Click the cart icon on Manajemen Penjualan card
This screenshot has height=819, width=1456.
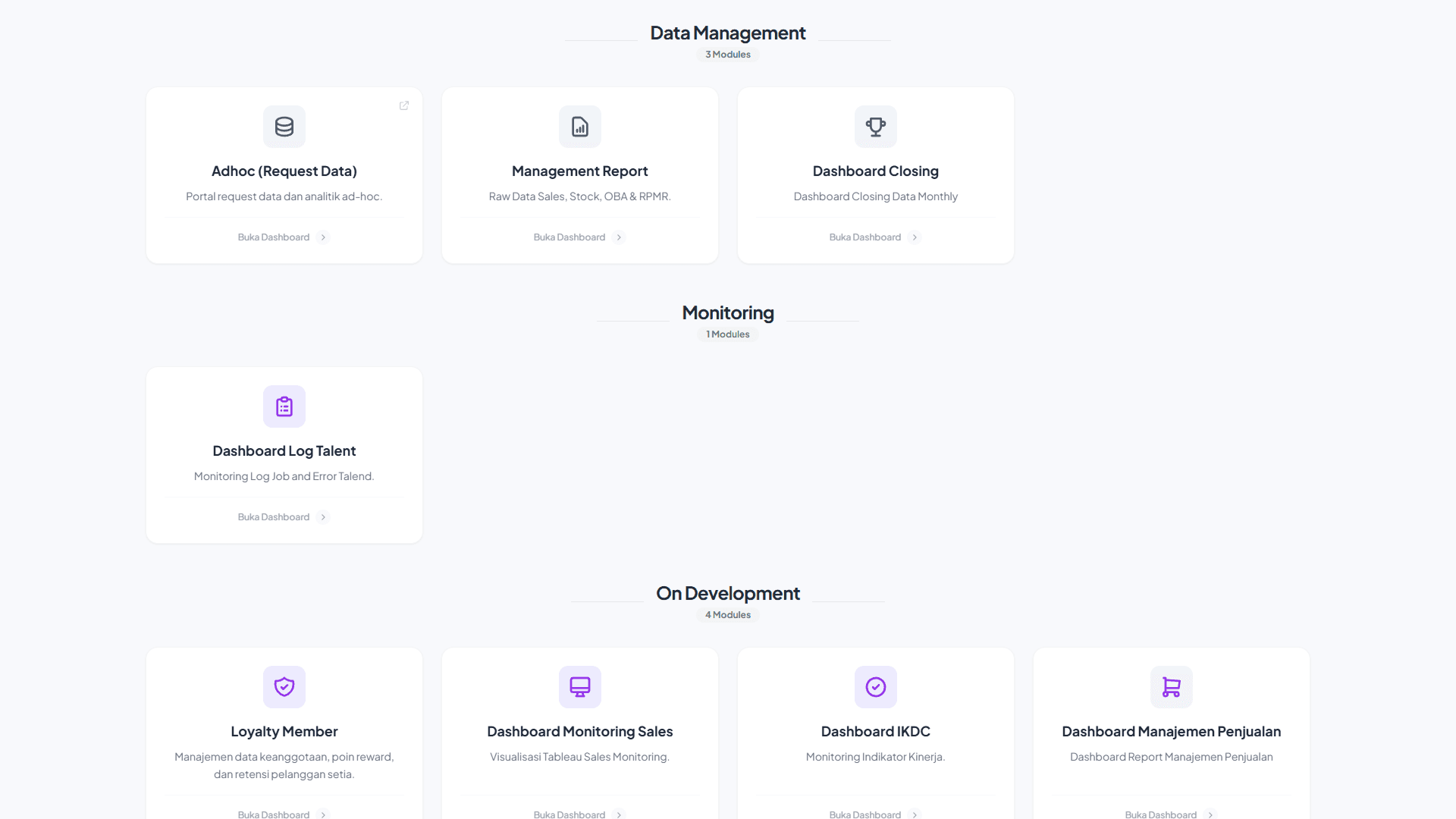coord(1172,687)
